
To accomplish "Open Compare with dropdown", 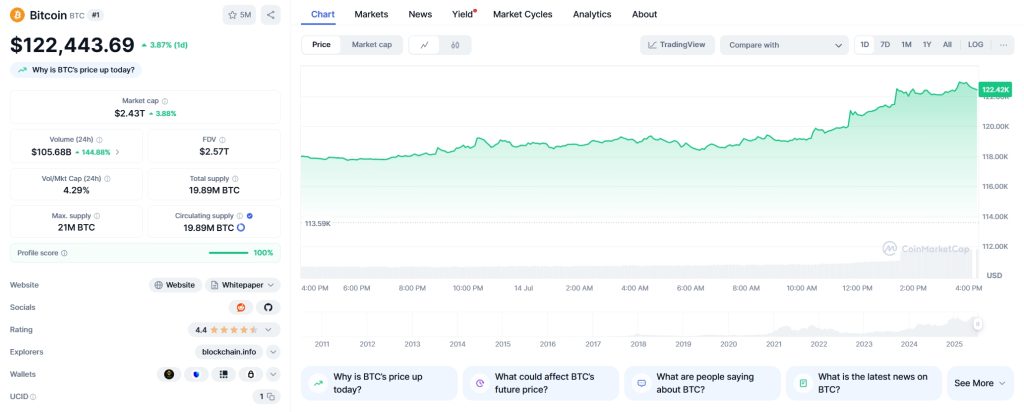I will coord(784,45).
